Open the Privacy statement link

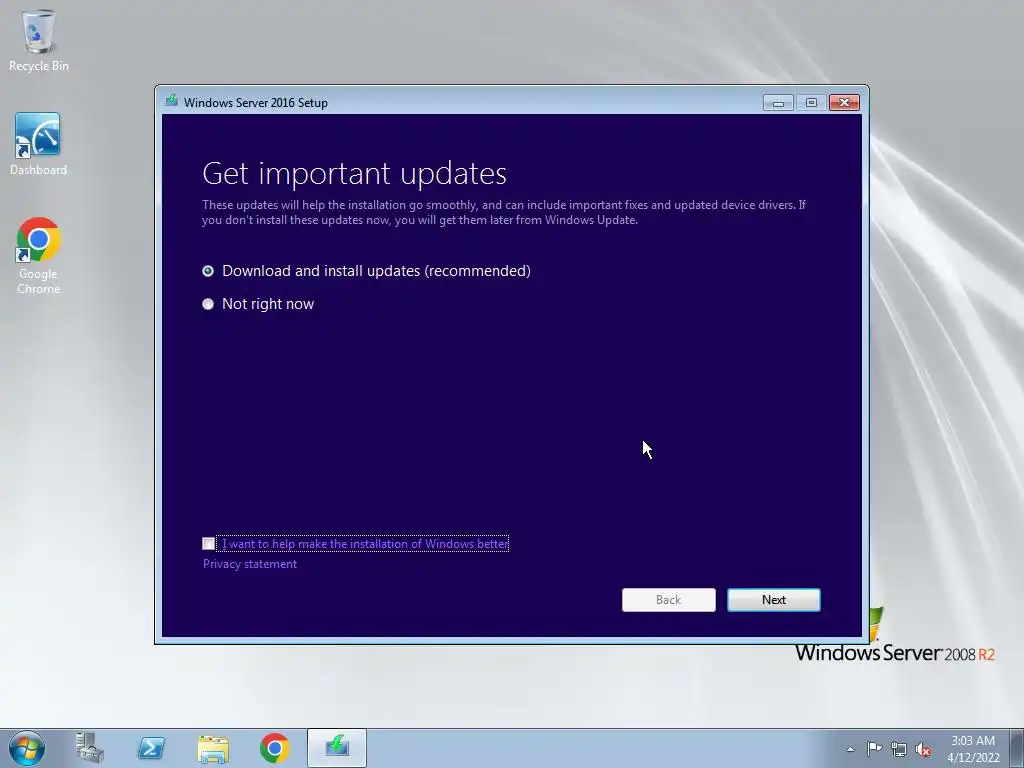point(249,564)
